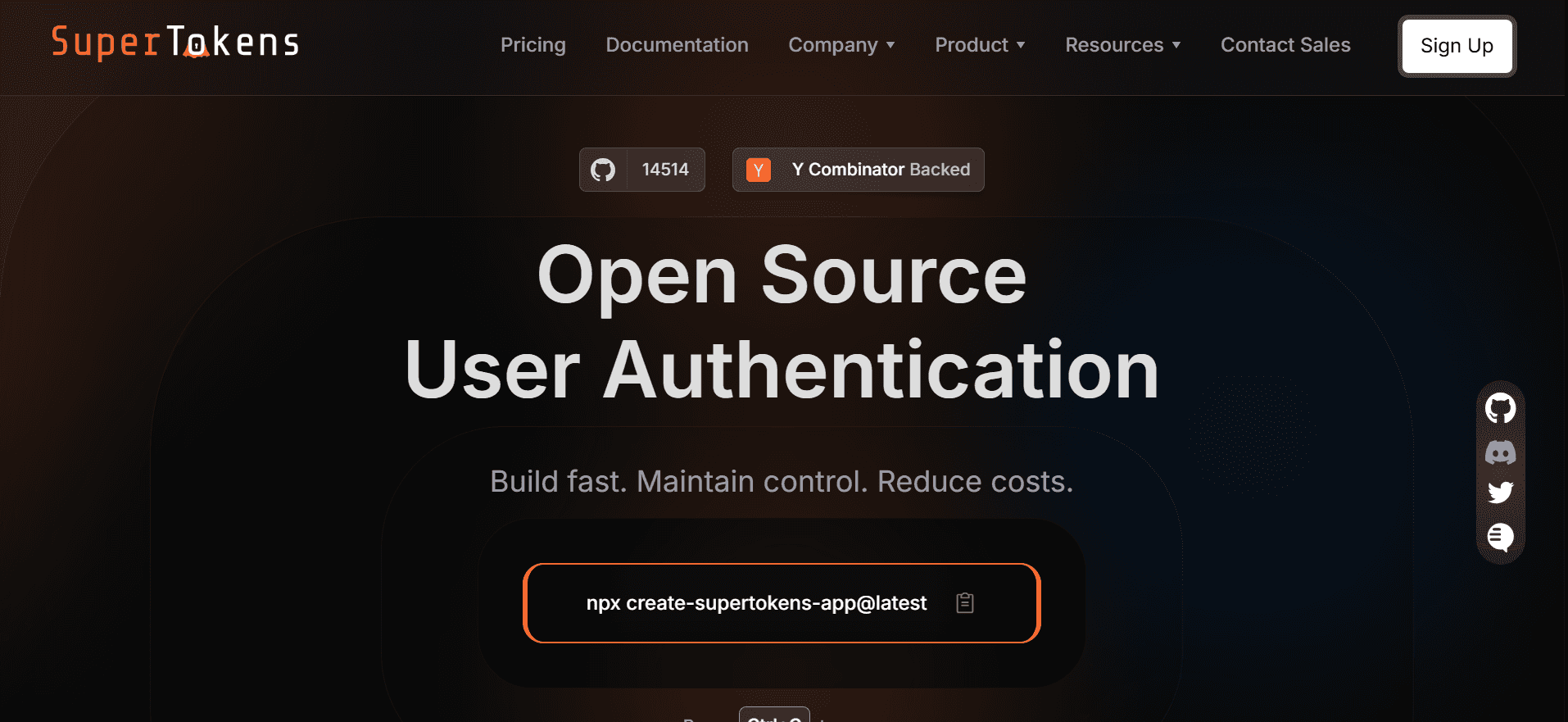
Task: Click the Contact Sales link
Action: pos(1285,45)
